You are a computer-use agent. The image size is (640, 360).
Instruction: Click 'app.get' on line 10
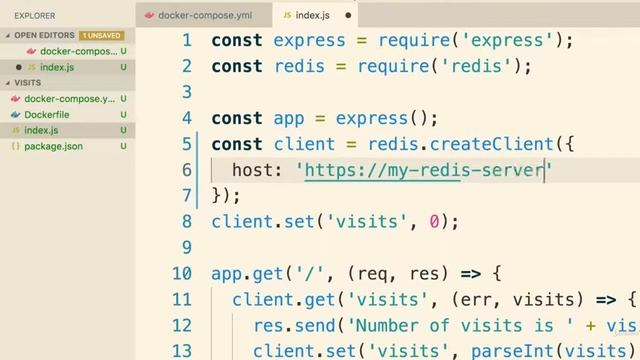coord(247,274)
